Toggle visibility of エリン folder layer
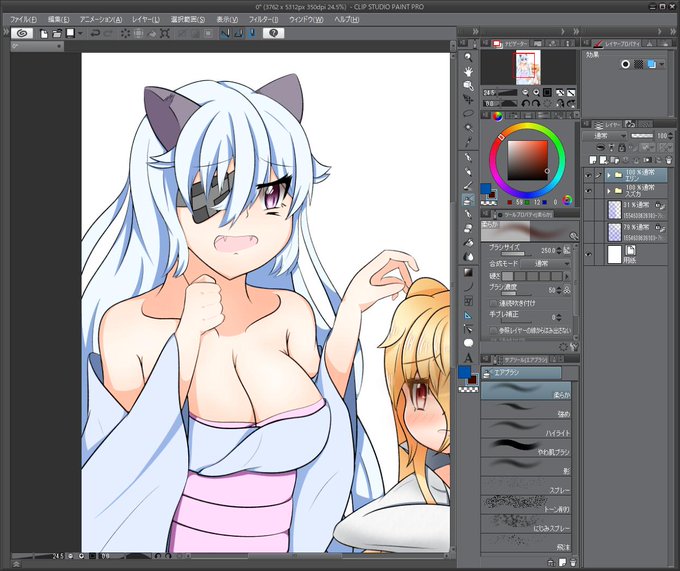 pyautogui.click(x=588, y=175)
